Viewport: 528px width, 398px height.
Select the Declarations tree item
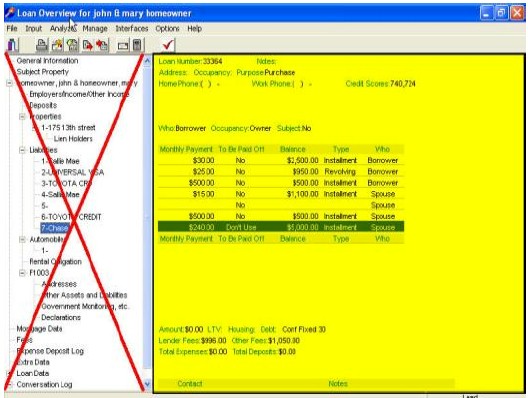point(61,318)
